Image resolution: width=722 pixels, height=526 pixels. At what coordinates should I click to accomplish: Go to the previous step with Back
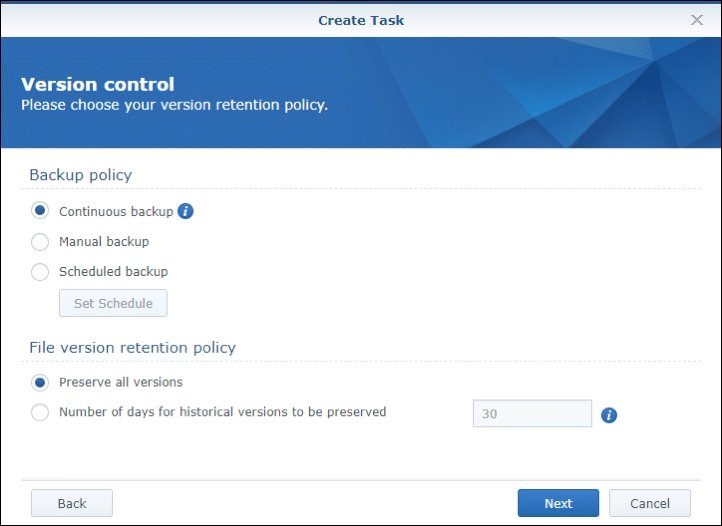tap(72, 503)
